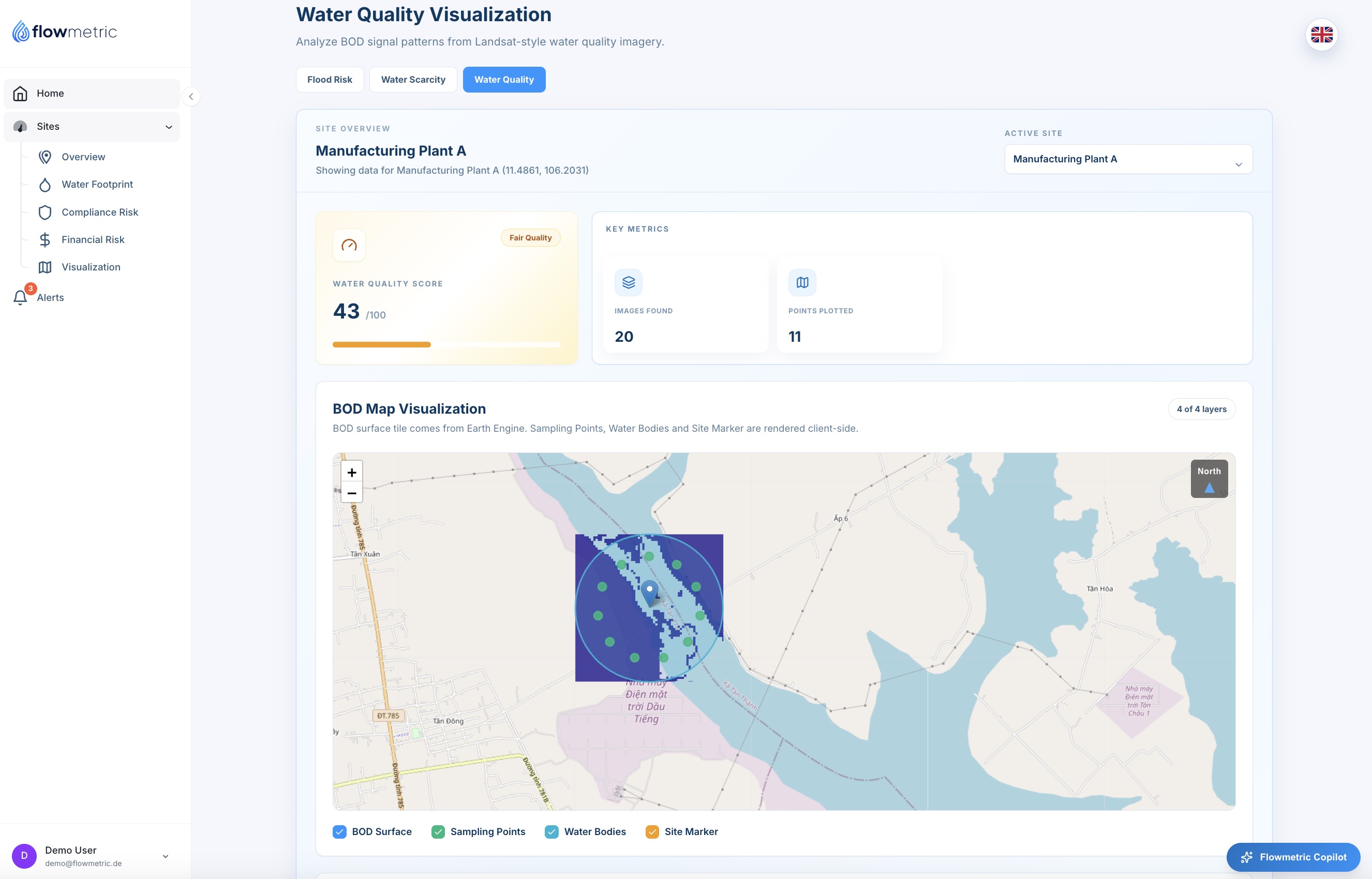This screenshot has width=1372, height=879.
Task: Click the score value 43
Action: [x=346, y=311]
